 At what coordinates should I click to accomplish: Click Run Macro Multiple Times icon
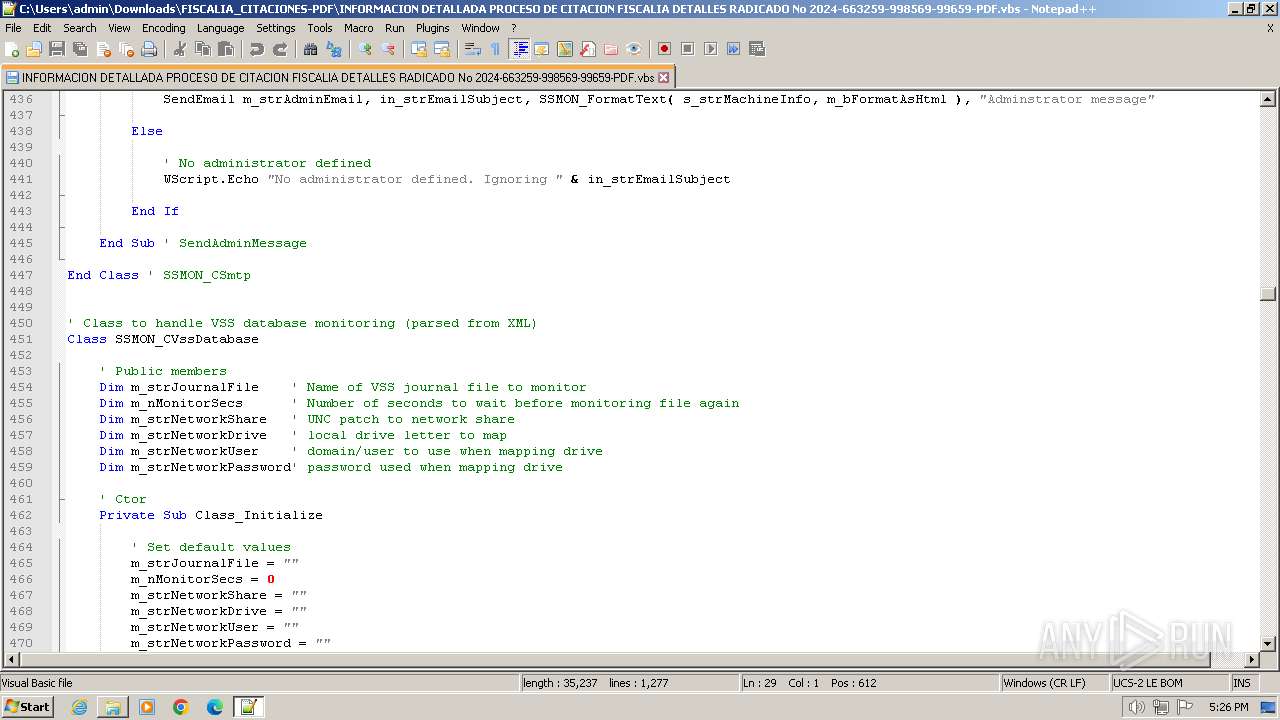pos(733,49)
